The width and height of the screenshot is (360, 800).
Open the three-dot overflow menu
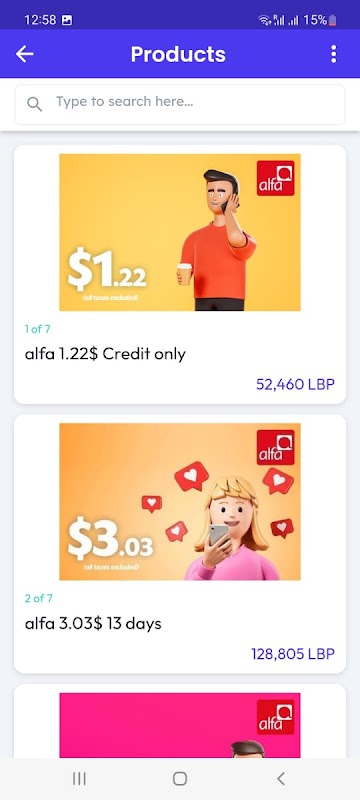pos(333,54)
